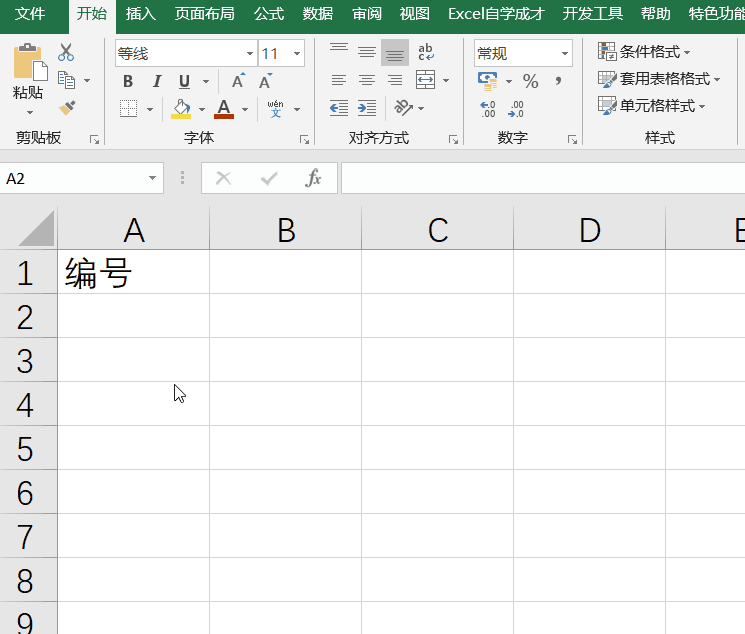Align text left
The image size is (745, 634).
[339, 80]
